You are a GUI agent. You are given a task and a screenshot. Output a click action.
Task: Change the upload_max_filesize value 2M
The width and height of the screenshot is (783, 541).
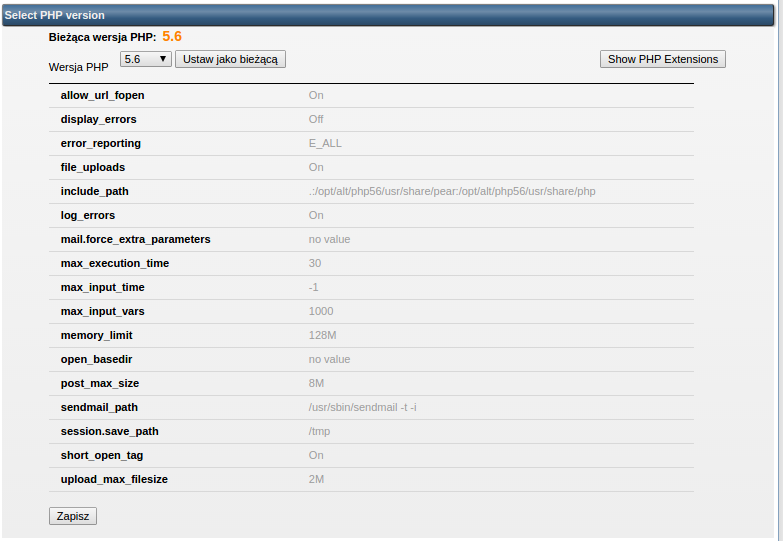pos(316,479)
